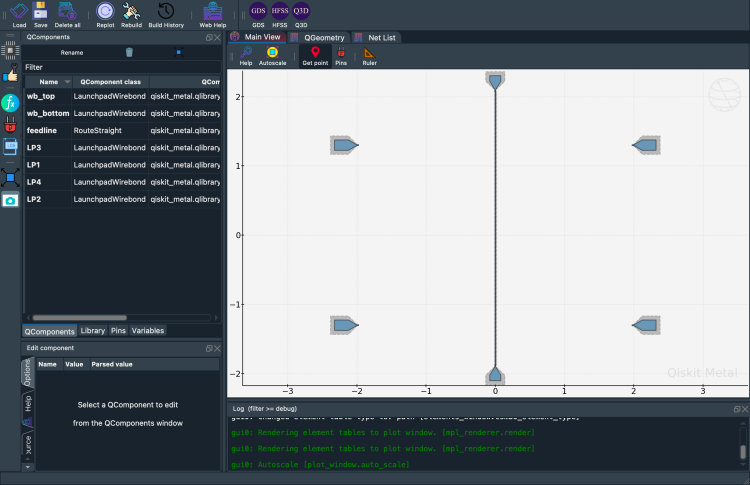Open the fx variables sidebar icon

[x=10, y=103]
